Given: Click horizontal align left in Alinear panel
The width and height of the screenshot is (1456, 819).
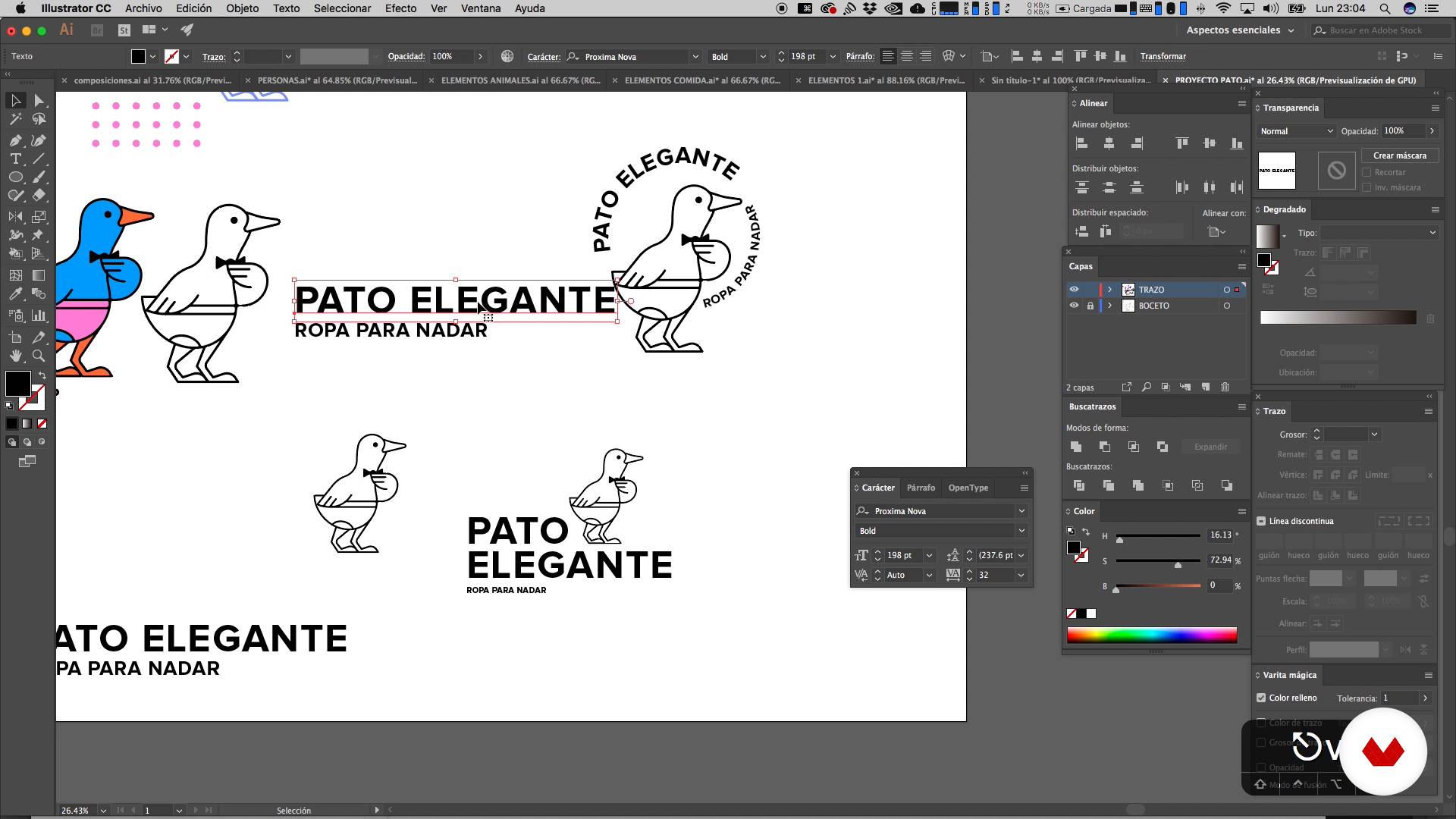Looking at the screenshot, I should 1082,143.
